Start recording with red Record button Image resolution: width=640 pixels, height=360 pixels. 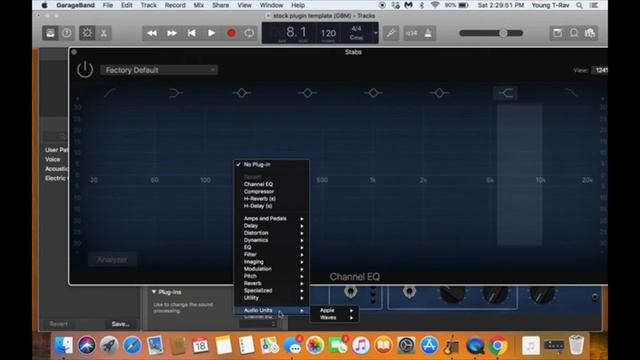click(231, 33)
